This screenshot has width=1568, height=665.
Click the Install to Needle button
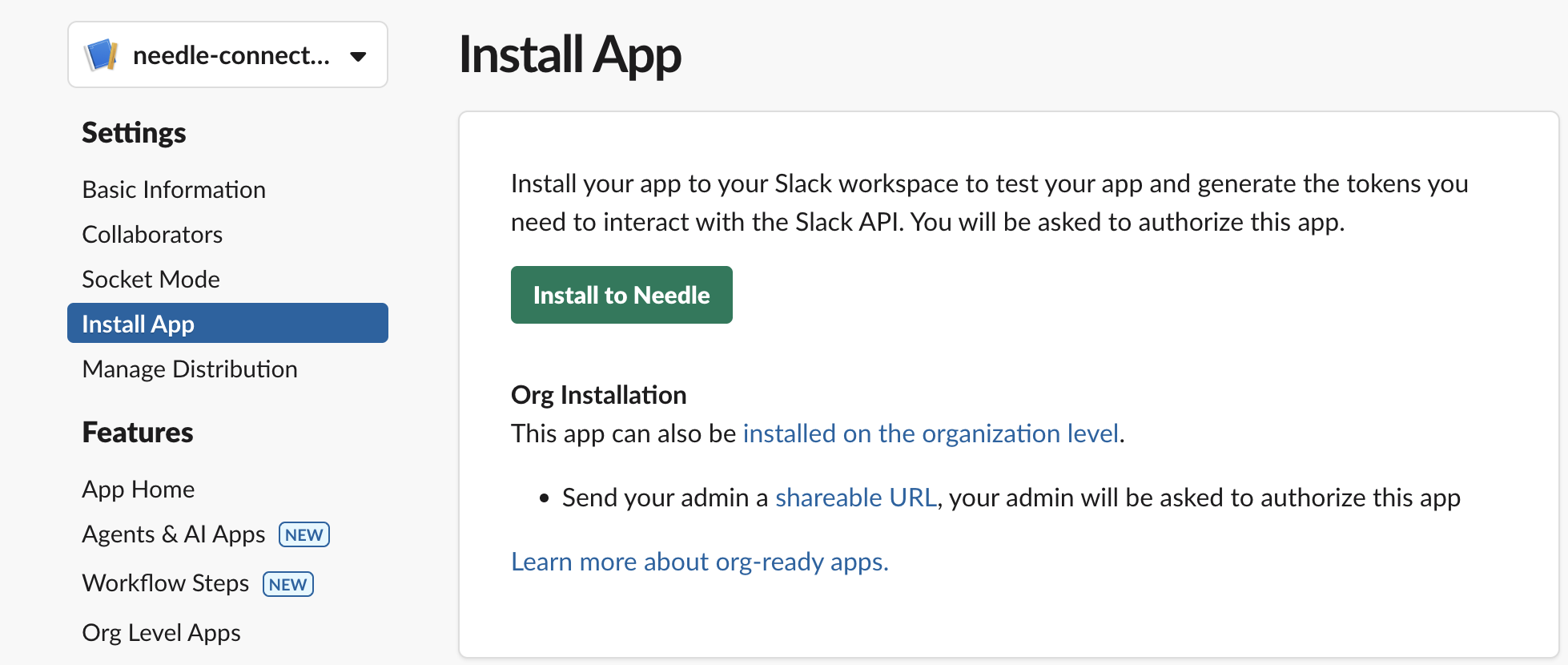pos(621,295)
